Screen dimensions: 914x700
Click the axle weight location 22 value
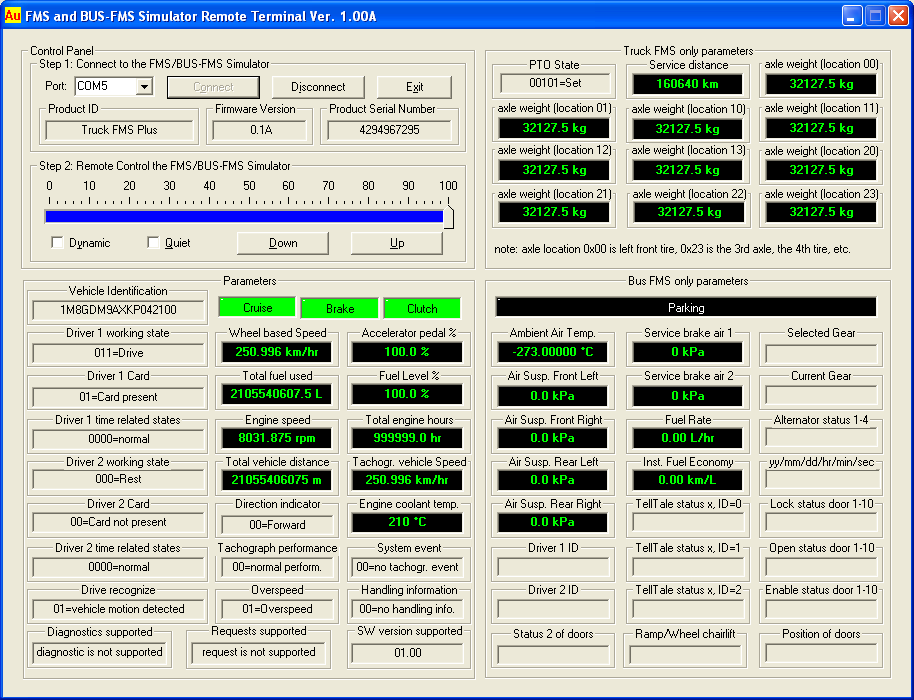click(x=688, y=212)
